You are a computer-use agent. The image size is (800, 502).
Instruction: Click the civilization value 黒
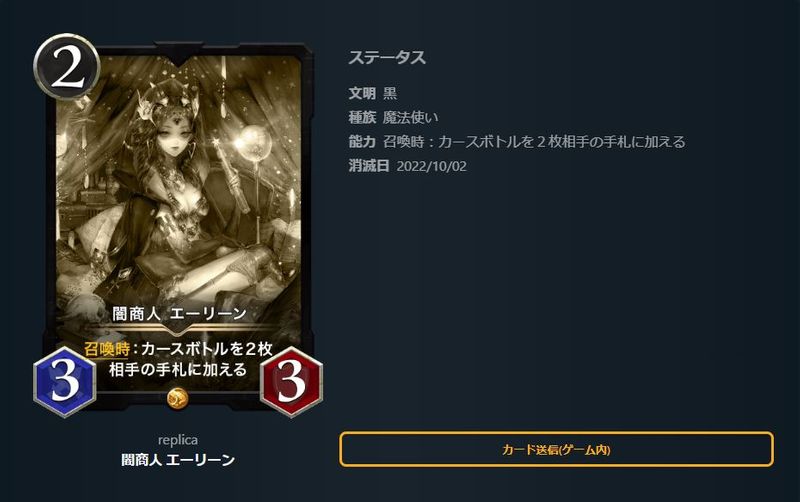(x=390, y=93)
